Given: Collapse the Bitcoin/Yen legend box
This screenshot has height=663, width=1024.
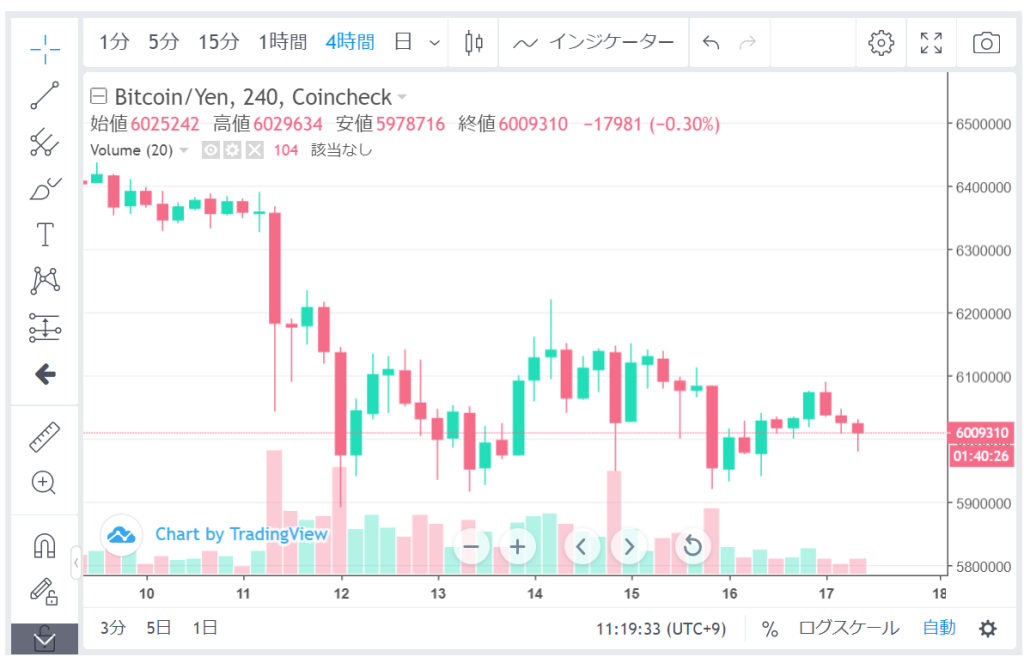Looking at the screenshot, I should [x=98, y=97].
